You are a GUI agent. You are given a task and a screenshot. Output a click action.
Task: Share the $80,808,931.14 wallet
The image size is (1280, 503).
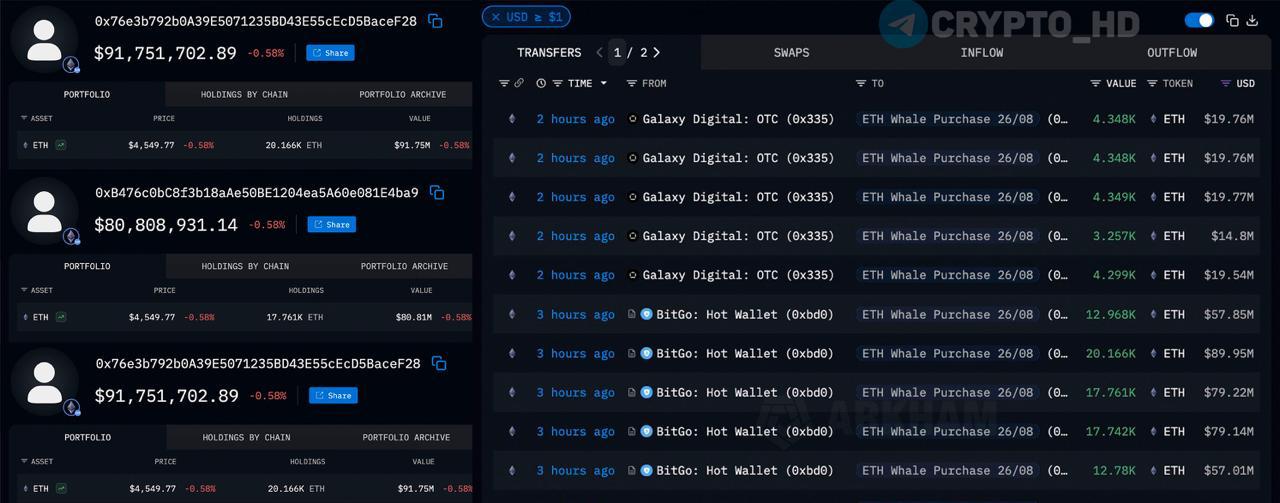331,224
